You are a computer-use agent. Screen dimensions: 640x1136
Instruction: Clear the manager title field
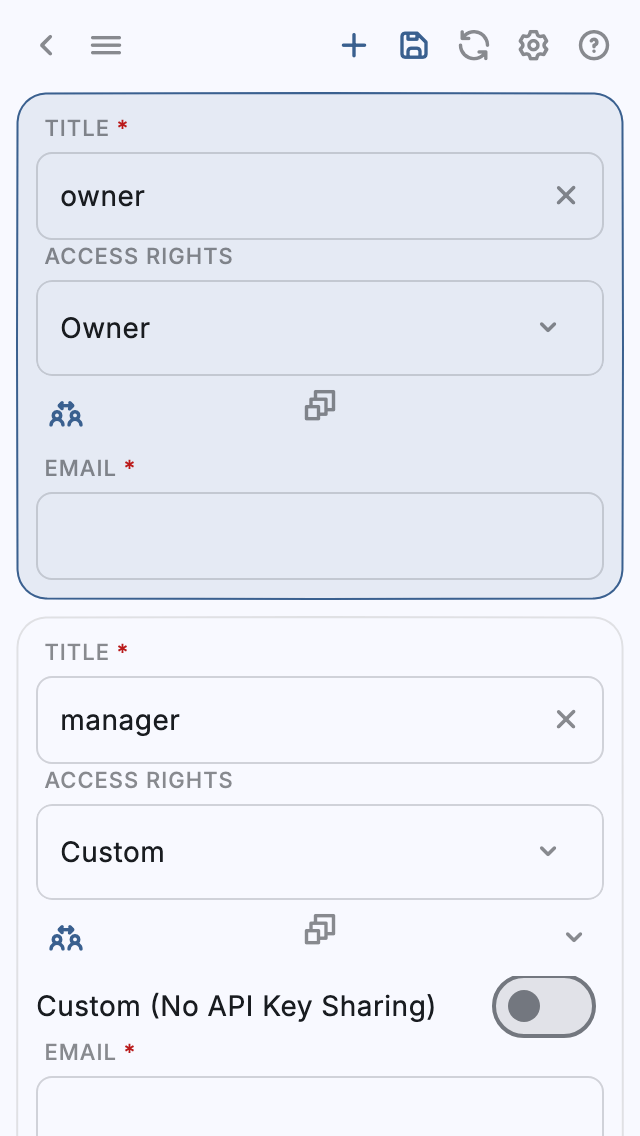click(x=566, y=720)
